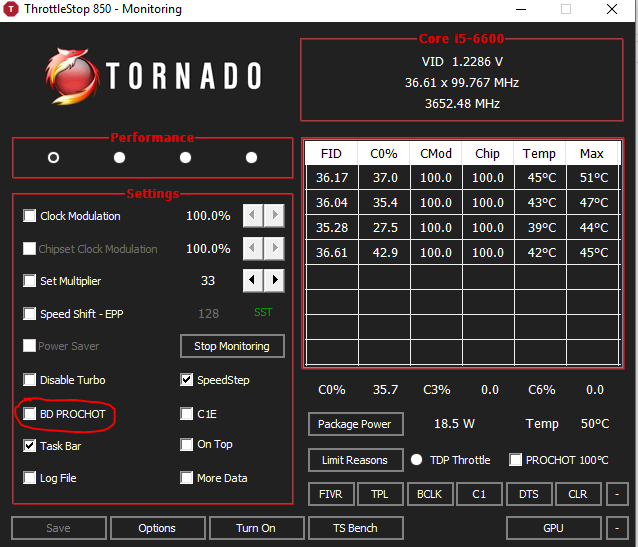
Task: Enable the C1E checkbox
Action: point(186,414)
